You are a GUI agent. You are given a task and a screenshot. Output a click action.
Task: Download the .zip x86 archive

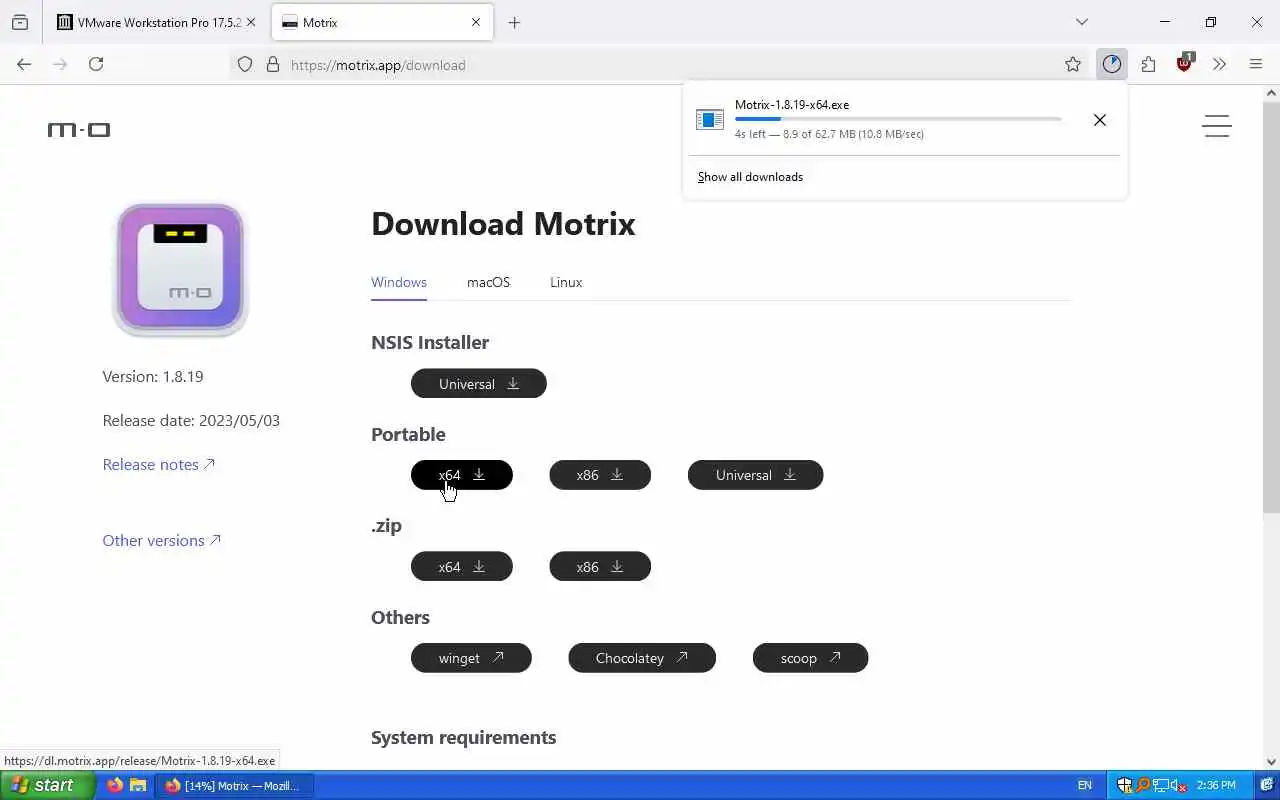(x=600, y=567)
